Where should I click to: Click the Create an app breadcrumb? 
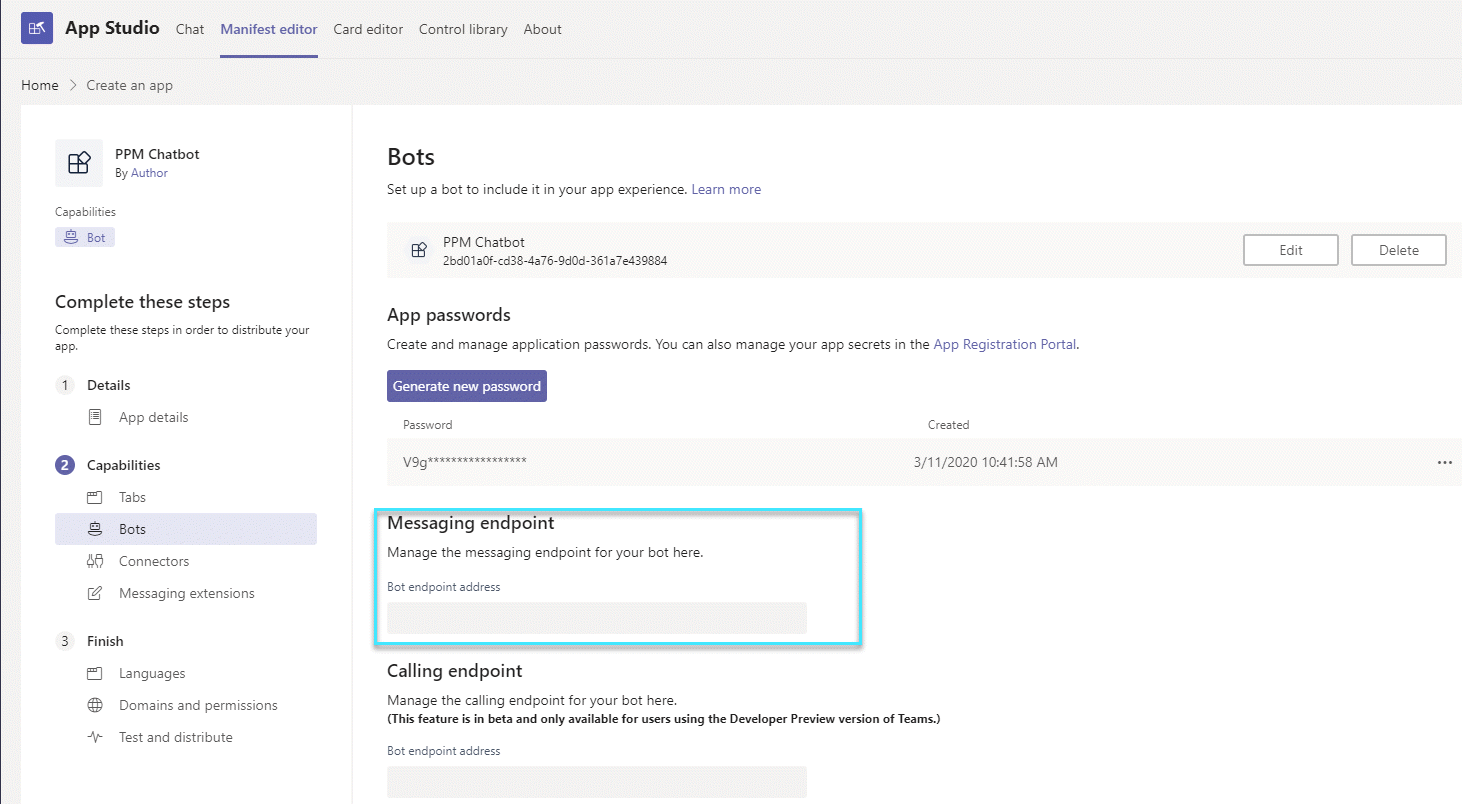130,85
